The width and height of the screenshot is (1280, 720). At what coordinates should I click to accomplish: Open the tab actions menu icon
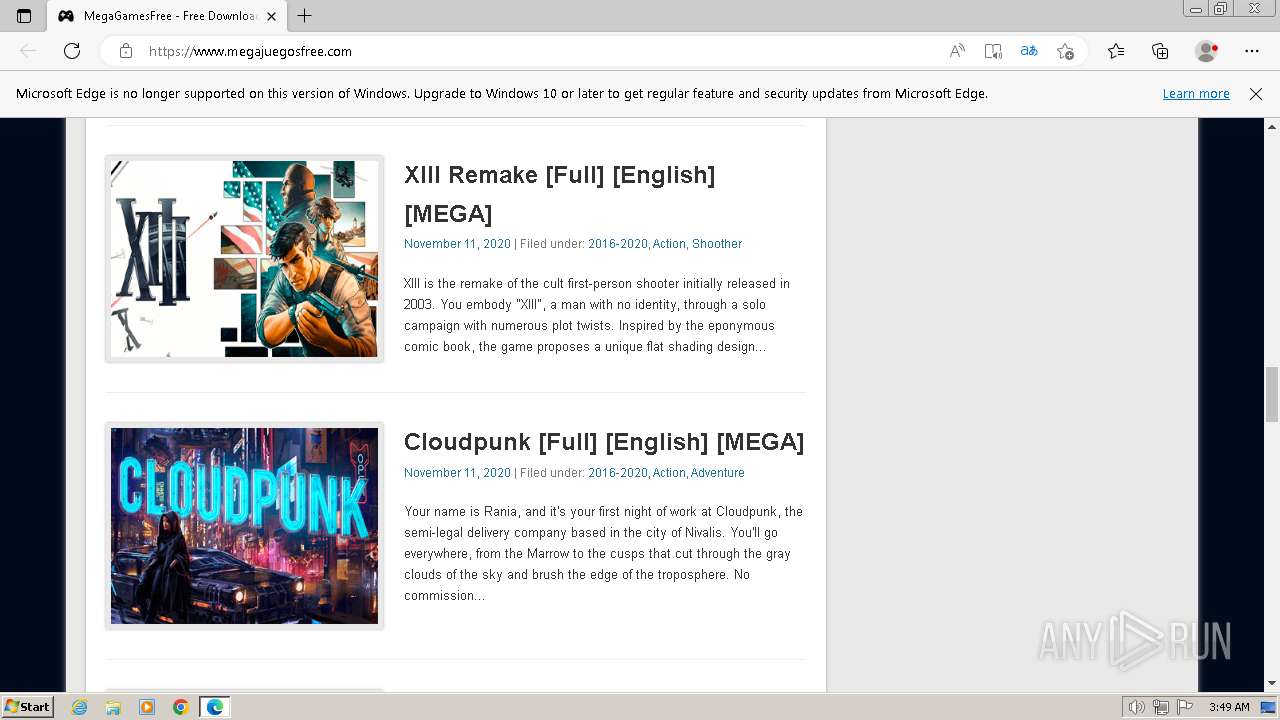pyautogui.click(x=24, y=16)
